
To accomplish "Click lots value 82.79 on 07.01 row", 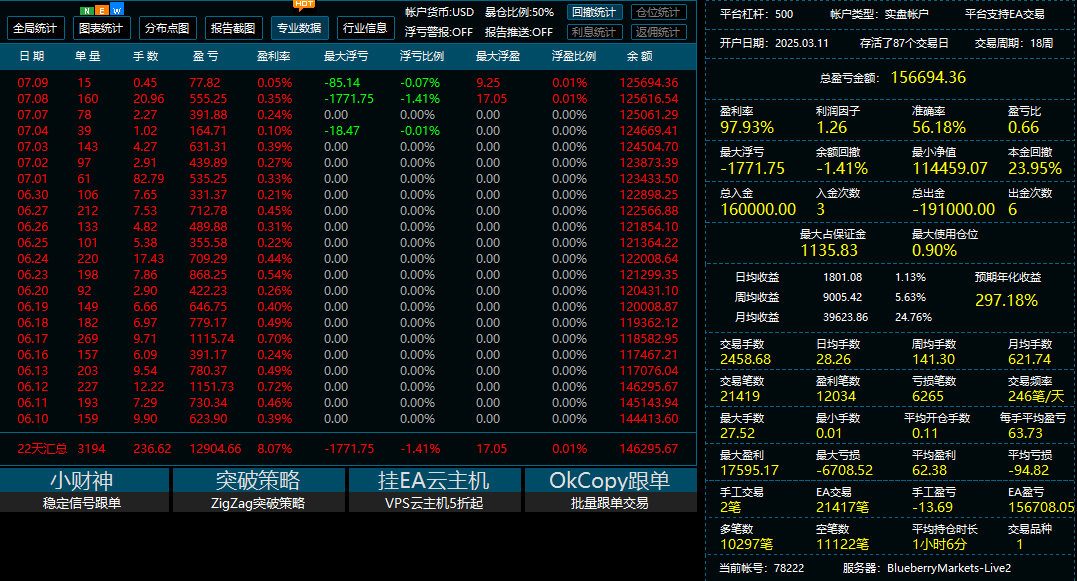I will (x=148, y=179).
